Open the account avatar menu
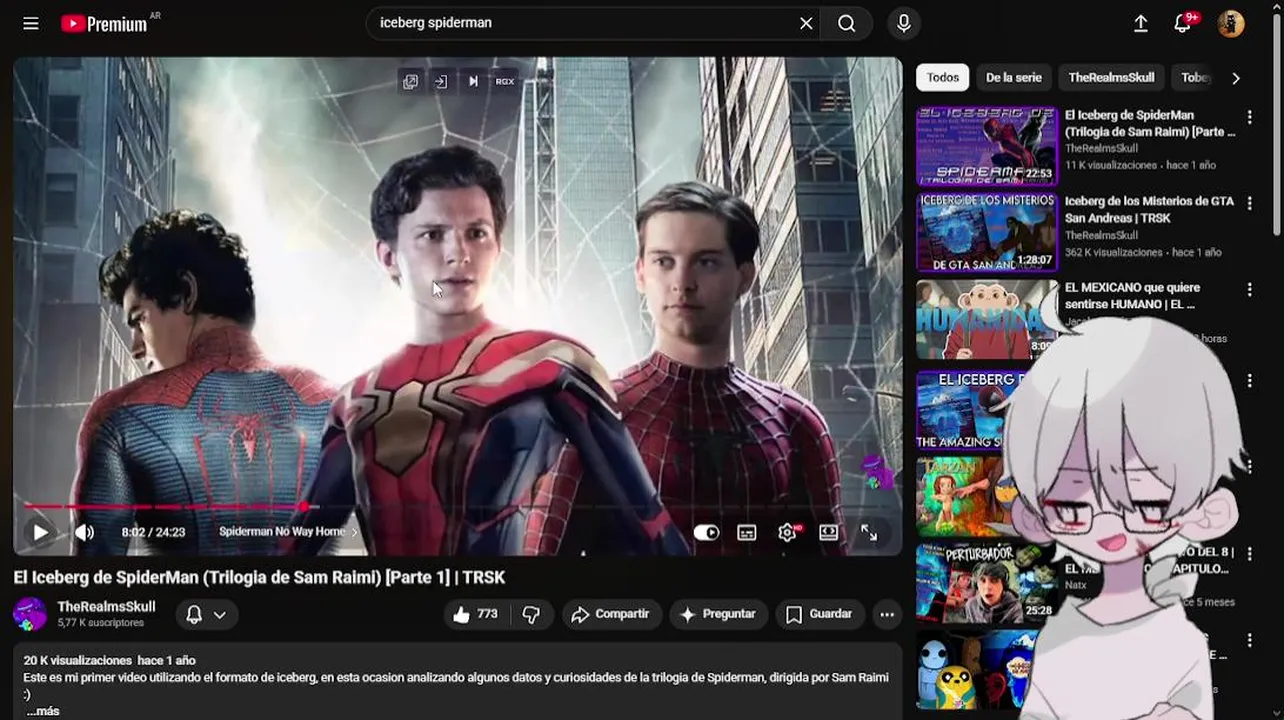The height and width of the screenshot is (720, 1284). click(x=1231, y=23)
